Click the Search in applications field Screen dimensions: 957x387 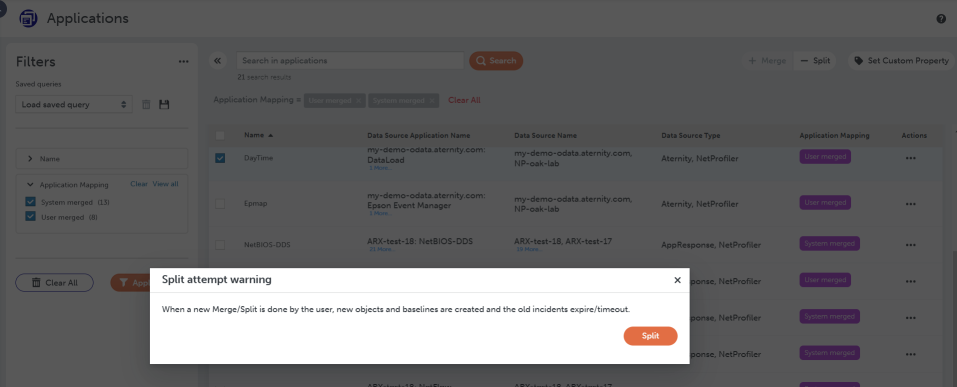click(350, 60)
